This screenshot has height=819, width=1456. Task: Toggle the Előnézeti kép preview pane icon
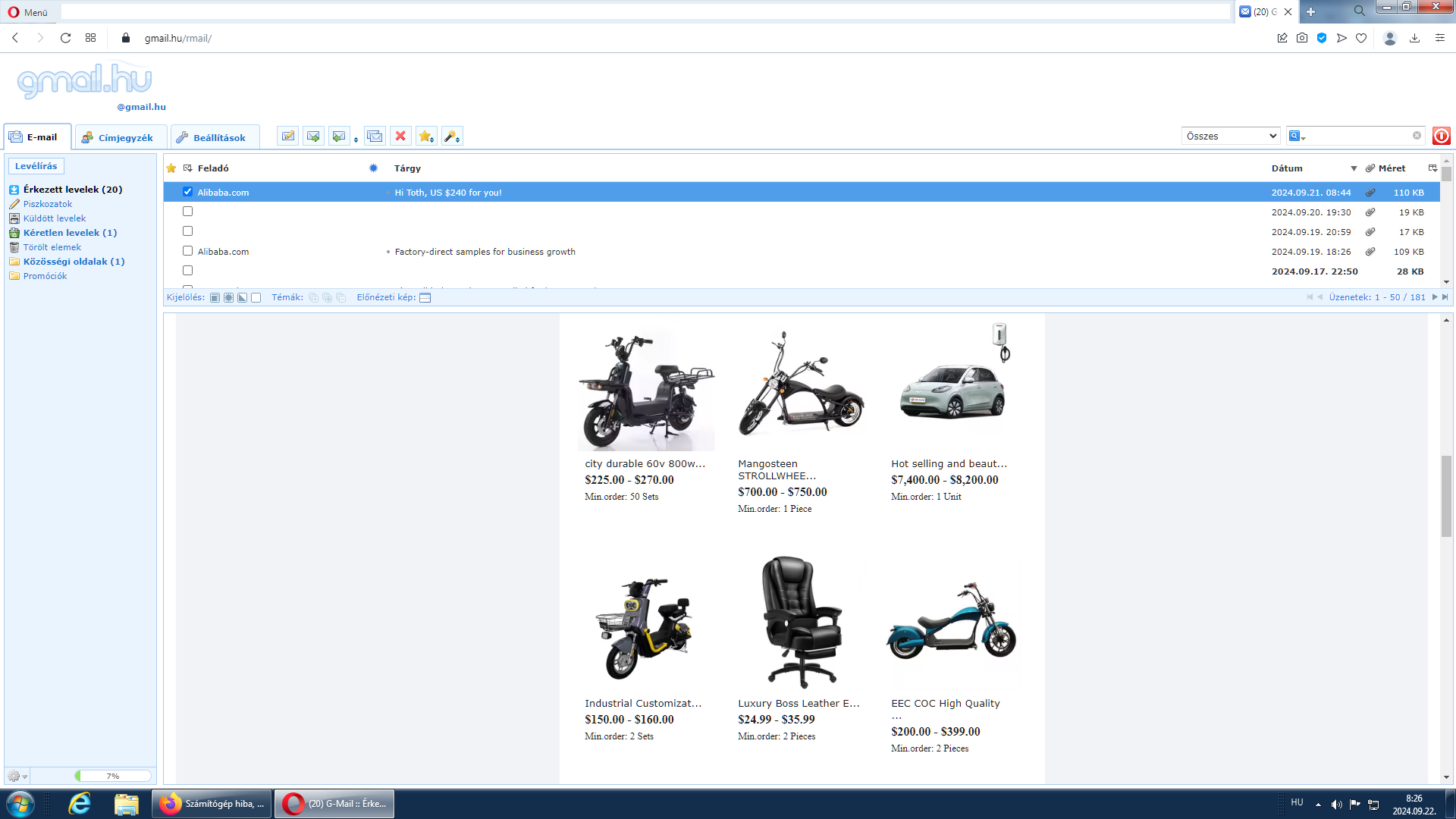tap(425, 298)
